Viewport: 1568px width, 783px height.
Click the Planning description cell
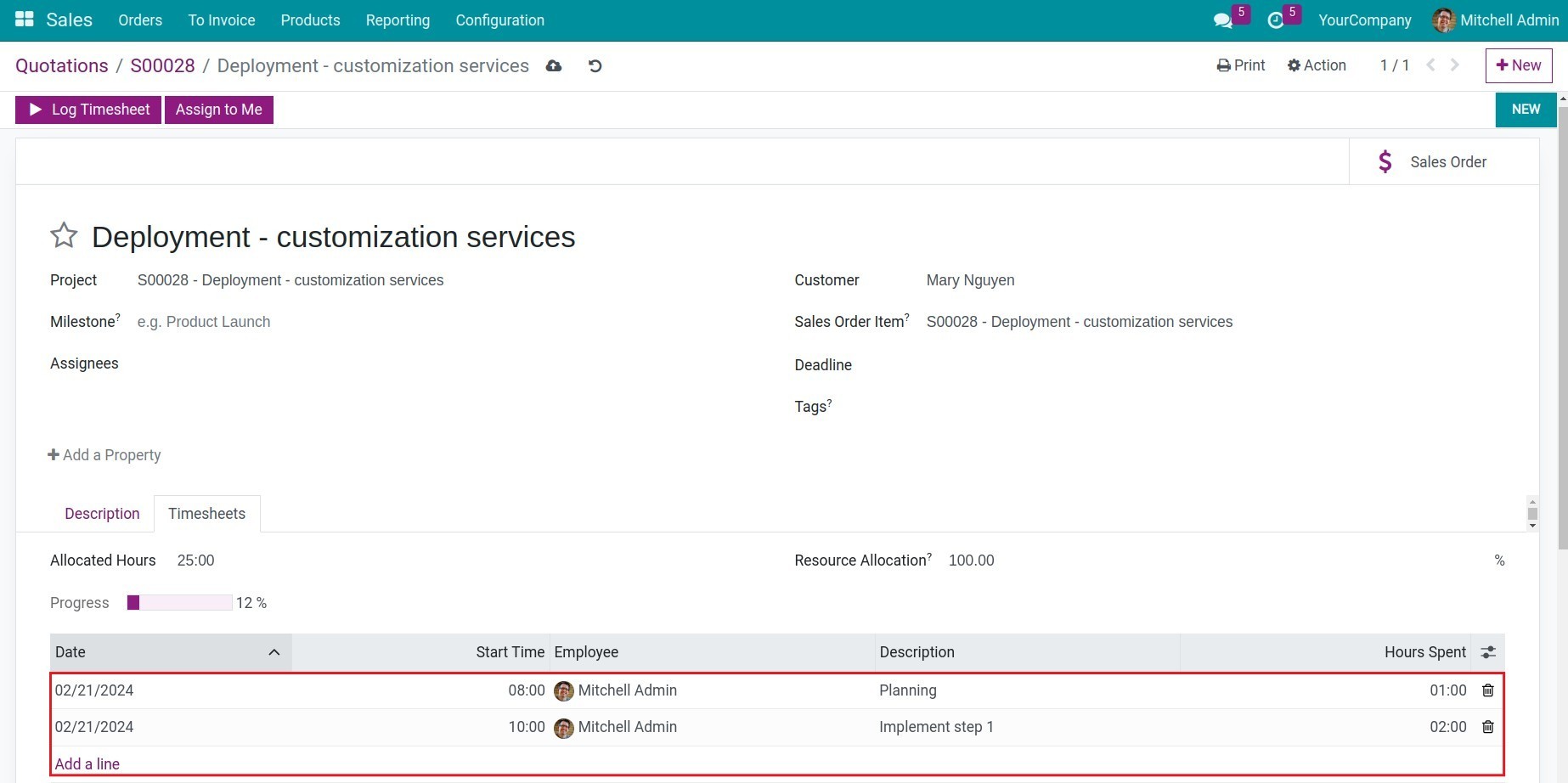[907, 690]
